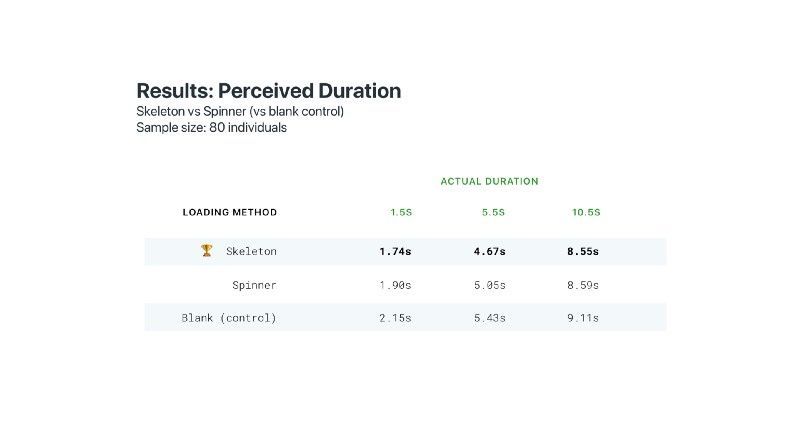Screen dimensions: 800x444
Task: Click the 1.90s Spinner value
Action: pos(395,285)
